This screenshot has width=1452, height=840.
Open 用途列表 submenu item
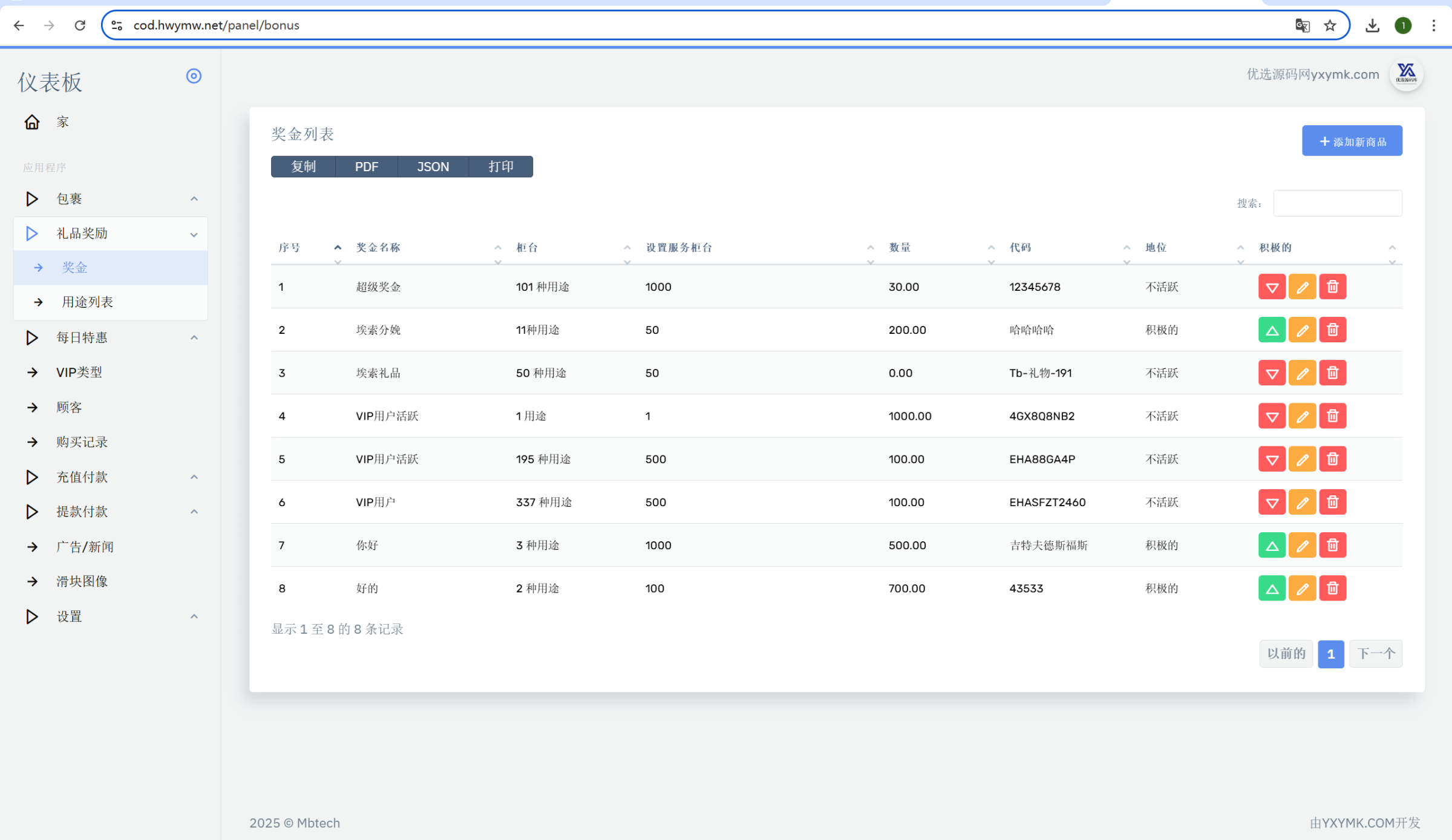[88, 302]
